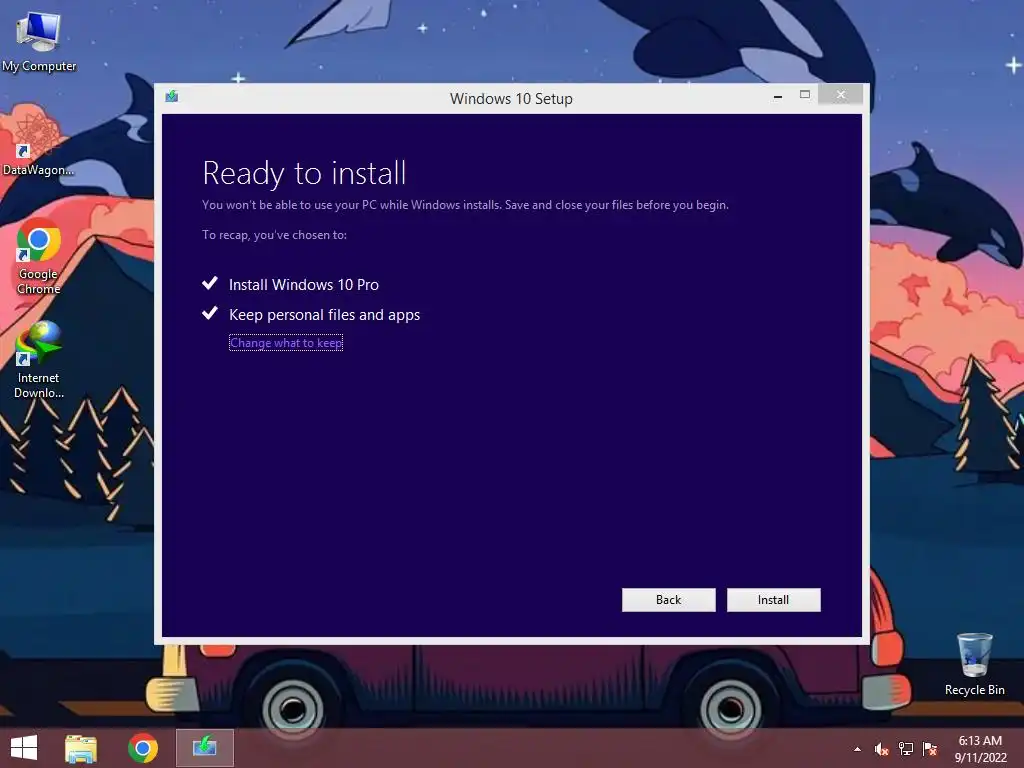Image resolution: width=1024 pixels, height=768 pixels.
Task: Click the taskbar clock showing 6:13 AM
Action: coord(980,749)
